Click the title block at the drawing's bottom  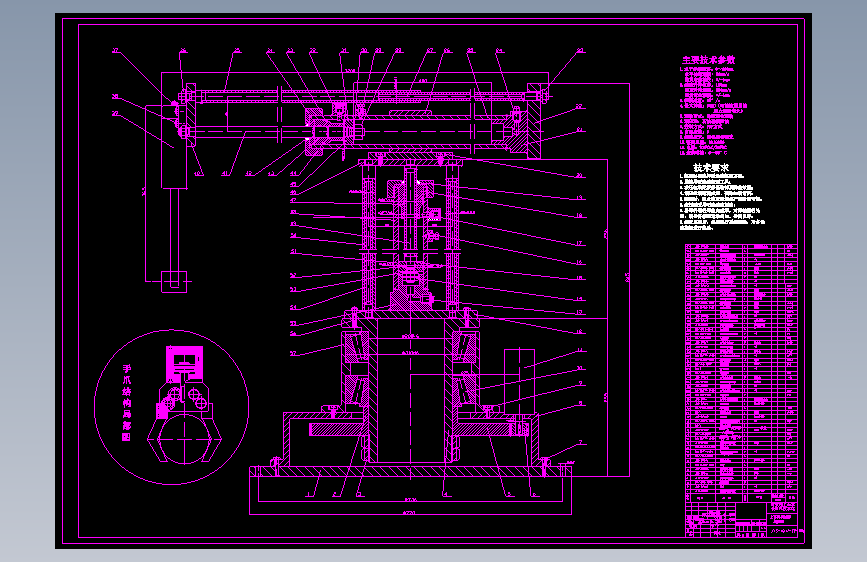tap(741, 519)
